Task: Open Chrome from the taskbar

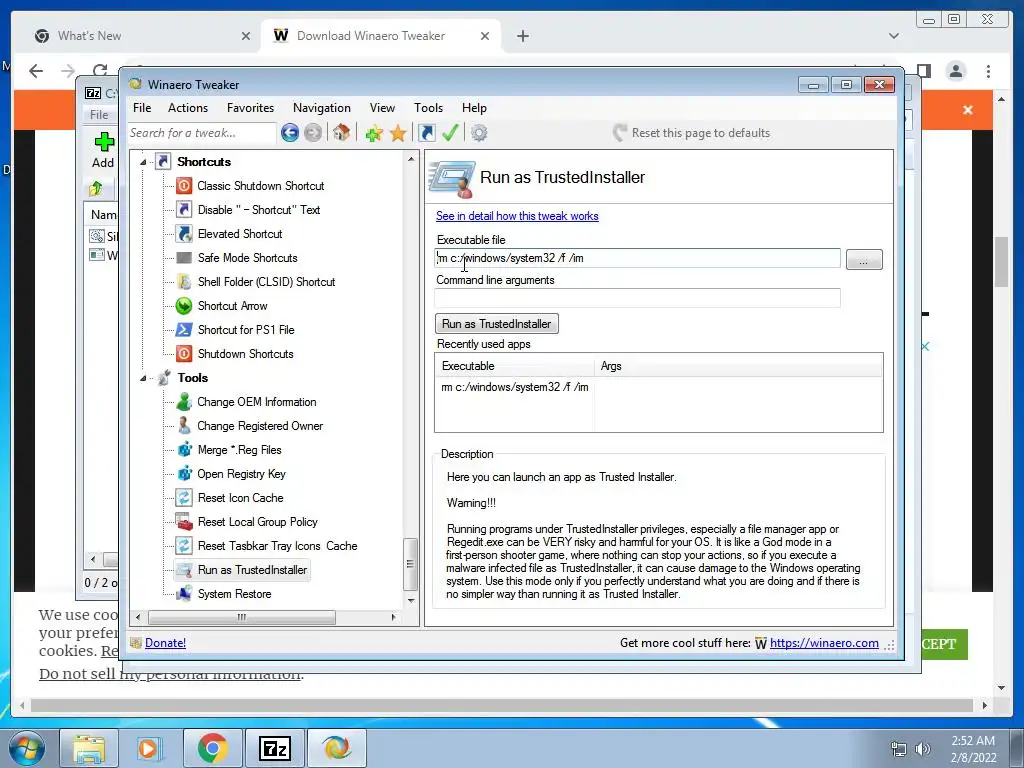Action: click(x=213, y=748)
